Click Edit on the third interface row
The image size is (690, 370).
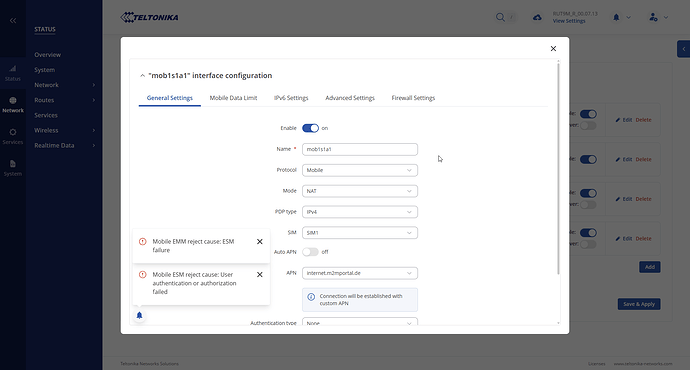[624, 199]
